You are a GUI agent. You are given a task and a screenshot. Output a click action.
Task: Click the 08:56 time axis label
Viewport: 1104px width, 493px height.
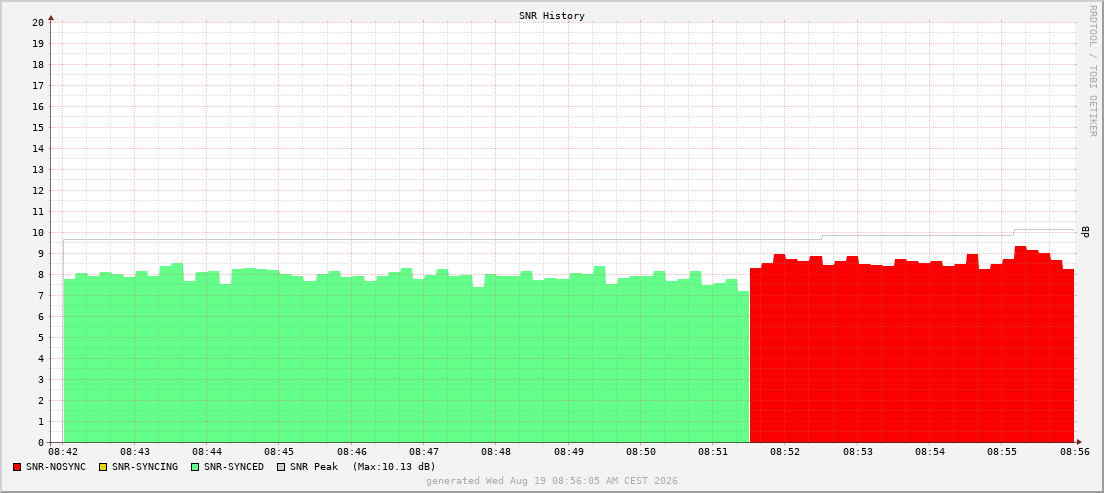[x=1076, y=451]
